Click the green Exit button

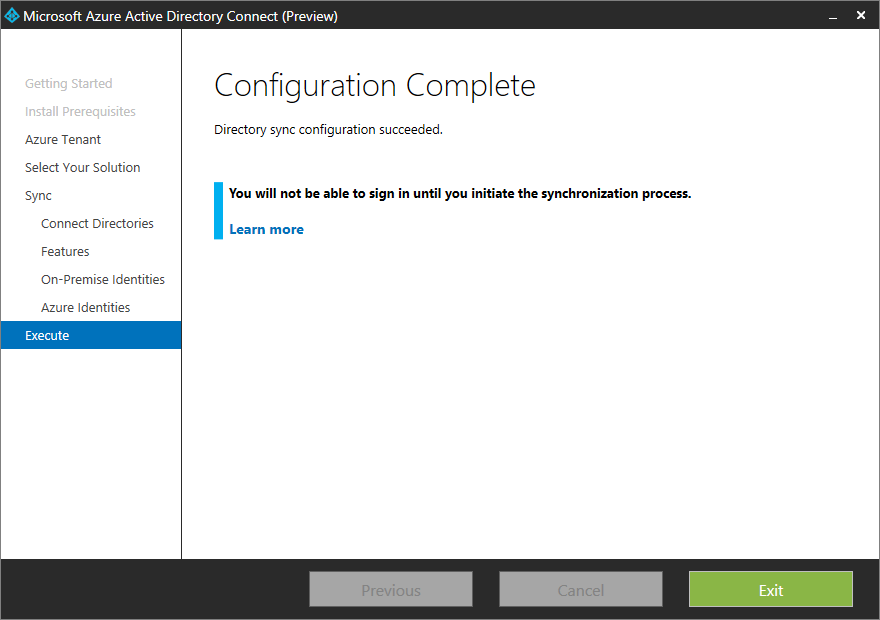pyautogui.click(x=770, y=589)
